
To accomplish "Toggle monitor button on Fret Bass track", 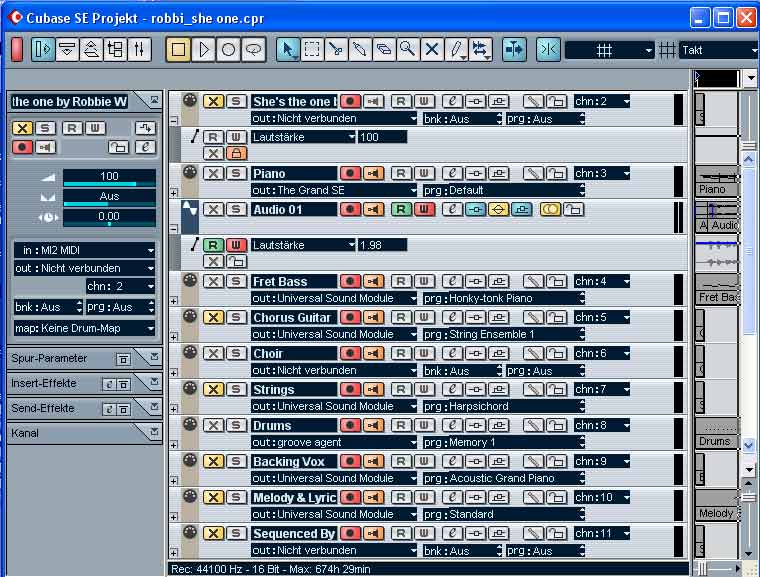I will tap(373, 281).
